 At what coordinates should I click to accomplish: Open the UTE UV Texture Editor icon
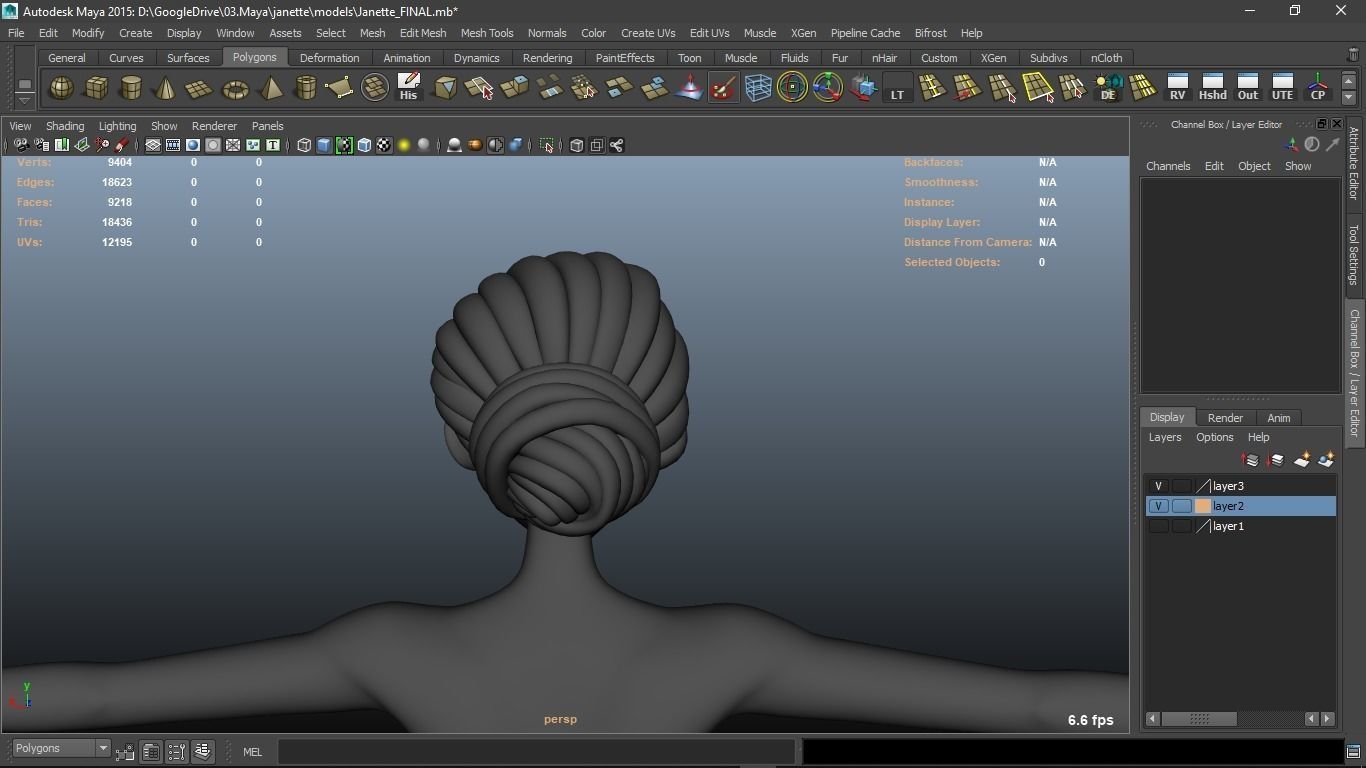1282,88
